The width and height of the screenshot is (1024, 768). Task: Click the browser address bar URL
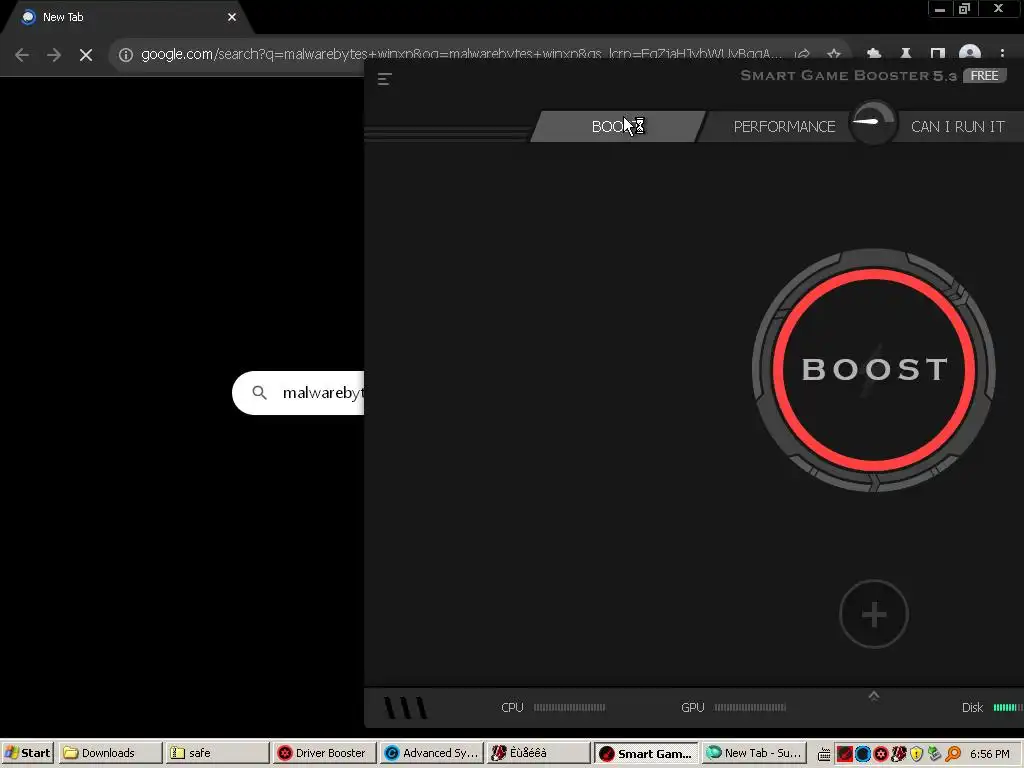click(x=460, y=54)
